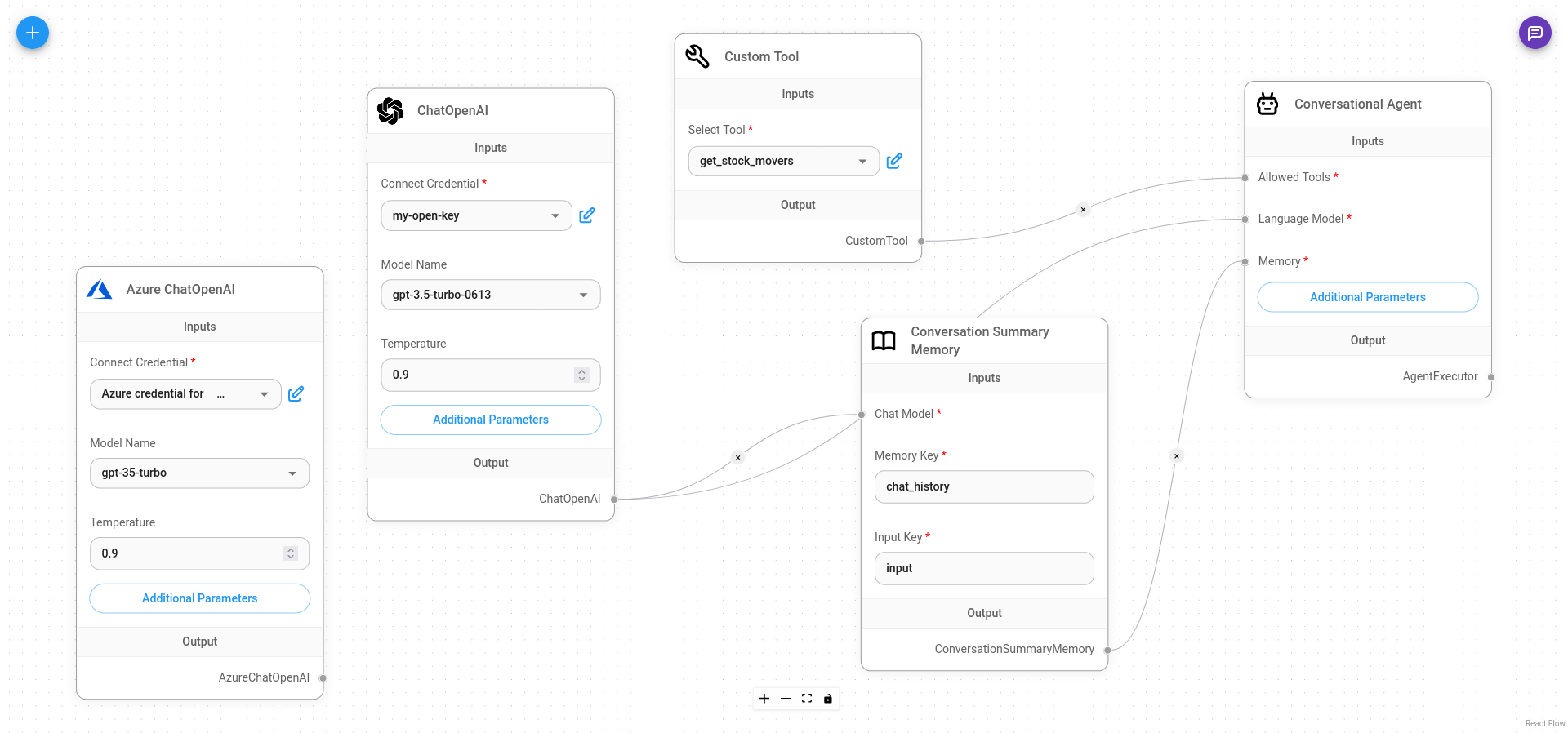Open the Azure credential dropdown

coord(185,394)
